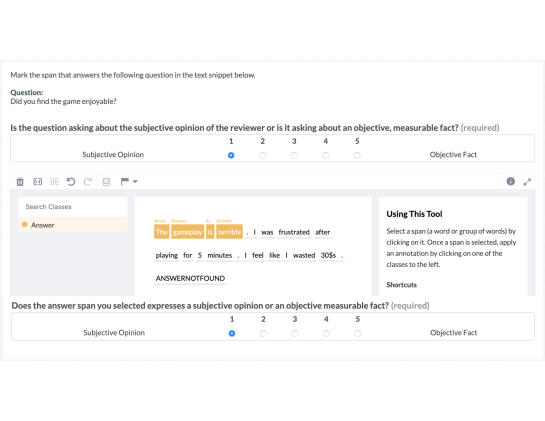This screenshot has width=545, height=421.
Task: Click the orange dot beside the Answer class
Action: click(x=25, y=225)
